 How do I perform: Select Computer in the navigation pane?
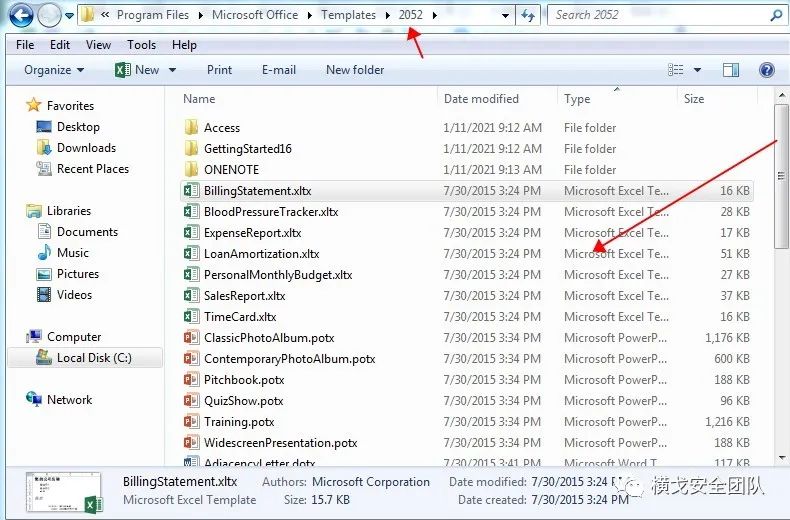pyautogui.click(x=74, y=337)
